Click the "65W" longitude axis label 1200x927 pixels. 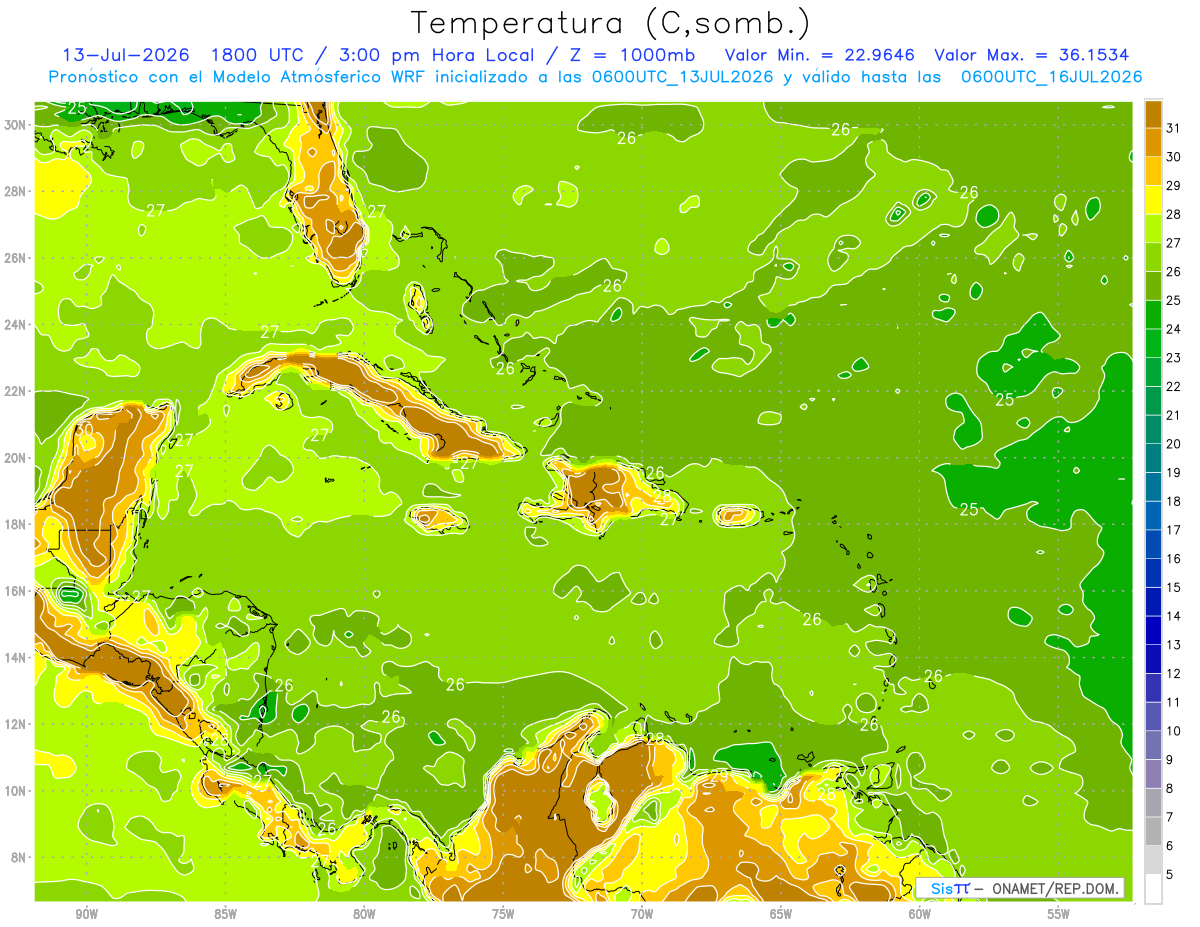[781, 914]
